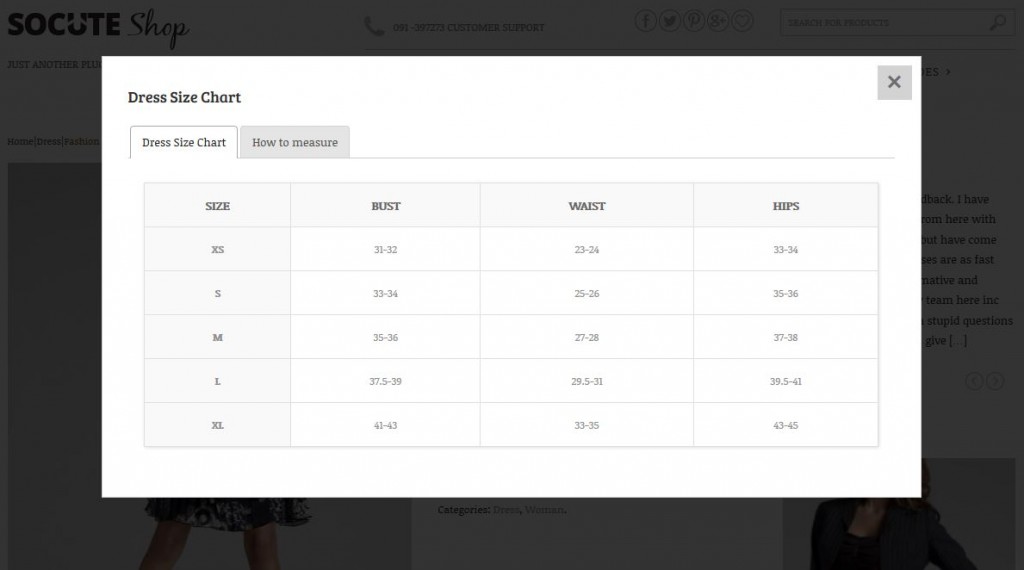Viewport: 1024px width, 570px height.
Task: Click hips value 37-38
Action: click(x=786, y=338)
